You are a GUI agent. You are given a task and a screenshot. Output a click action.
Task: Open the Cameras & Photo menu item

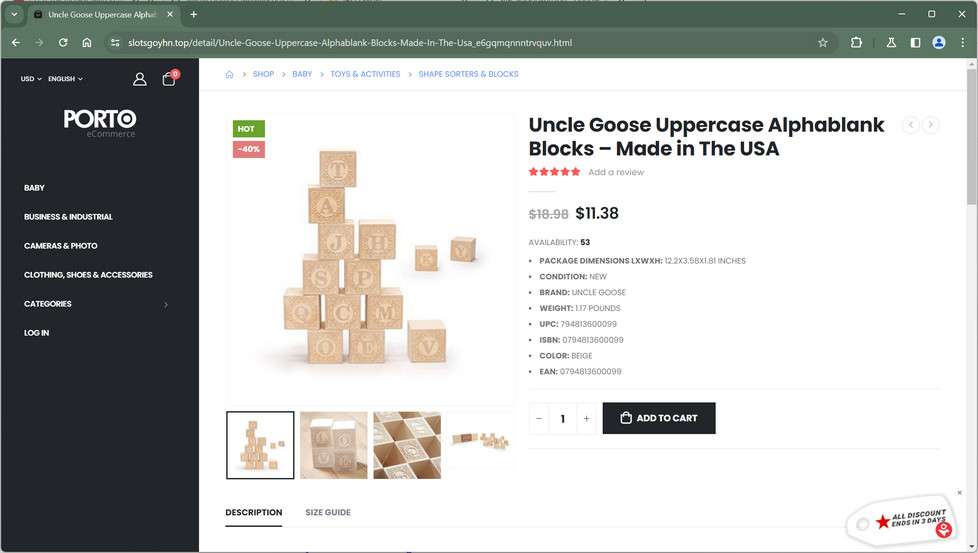[61, 246]
